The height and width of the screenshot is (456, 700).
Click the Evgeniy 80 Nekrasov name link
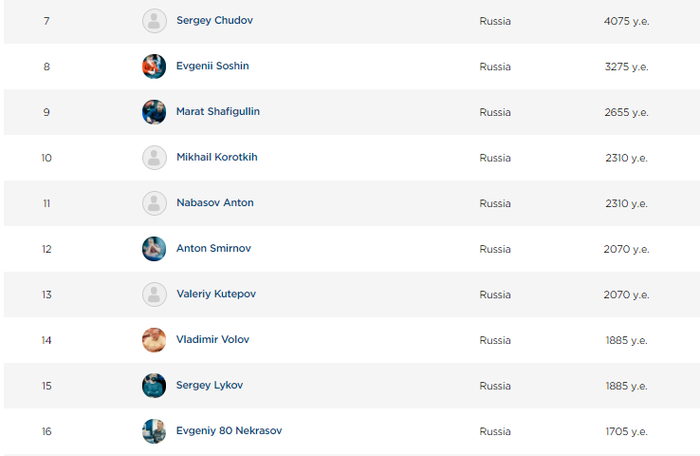point(229,431)
